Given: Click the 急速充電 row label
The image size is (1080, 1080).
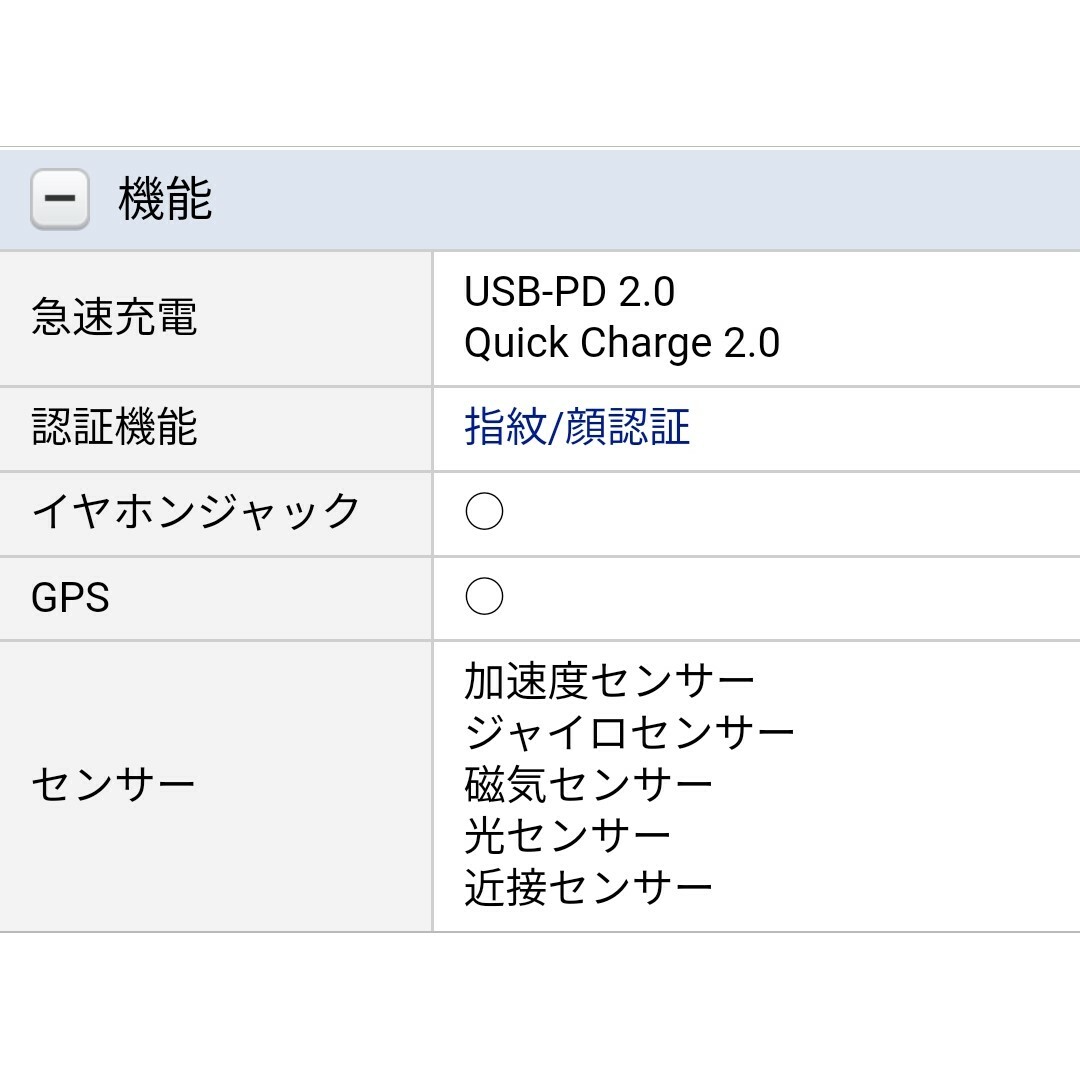Looking at the screenshot, I should [x=114, y=318].
